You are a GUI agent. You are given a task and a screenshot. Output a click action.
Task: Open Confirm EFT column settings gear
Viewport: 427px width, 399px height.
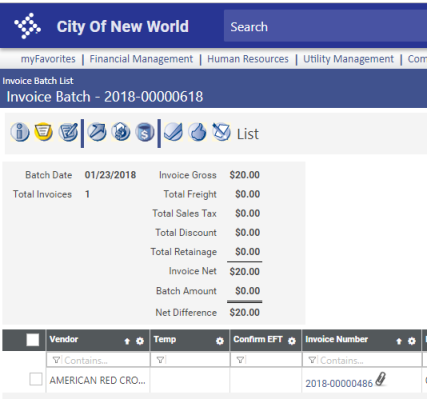(292, 341)
